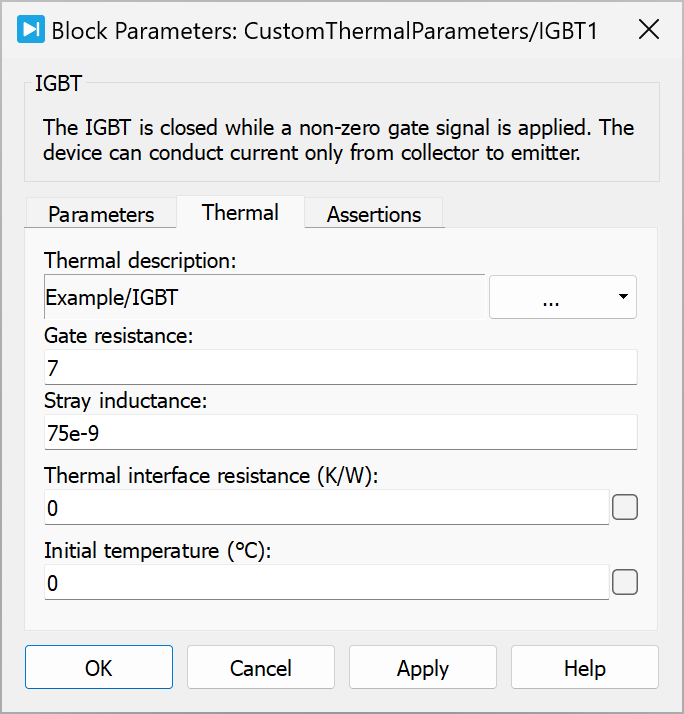Viewport: 684px width, 714px height.
Task: Click the Stray inductance input field
Action: point(340,433)
